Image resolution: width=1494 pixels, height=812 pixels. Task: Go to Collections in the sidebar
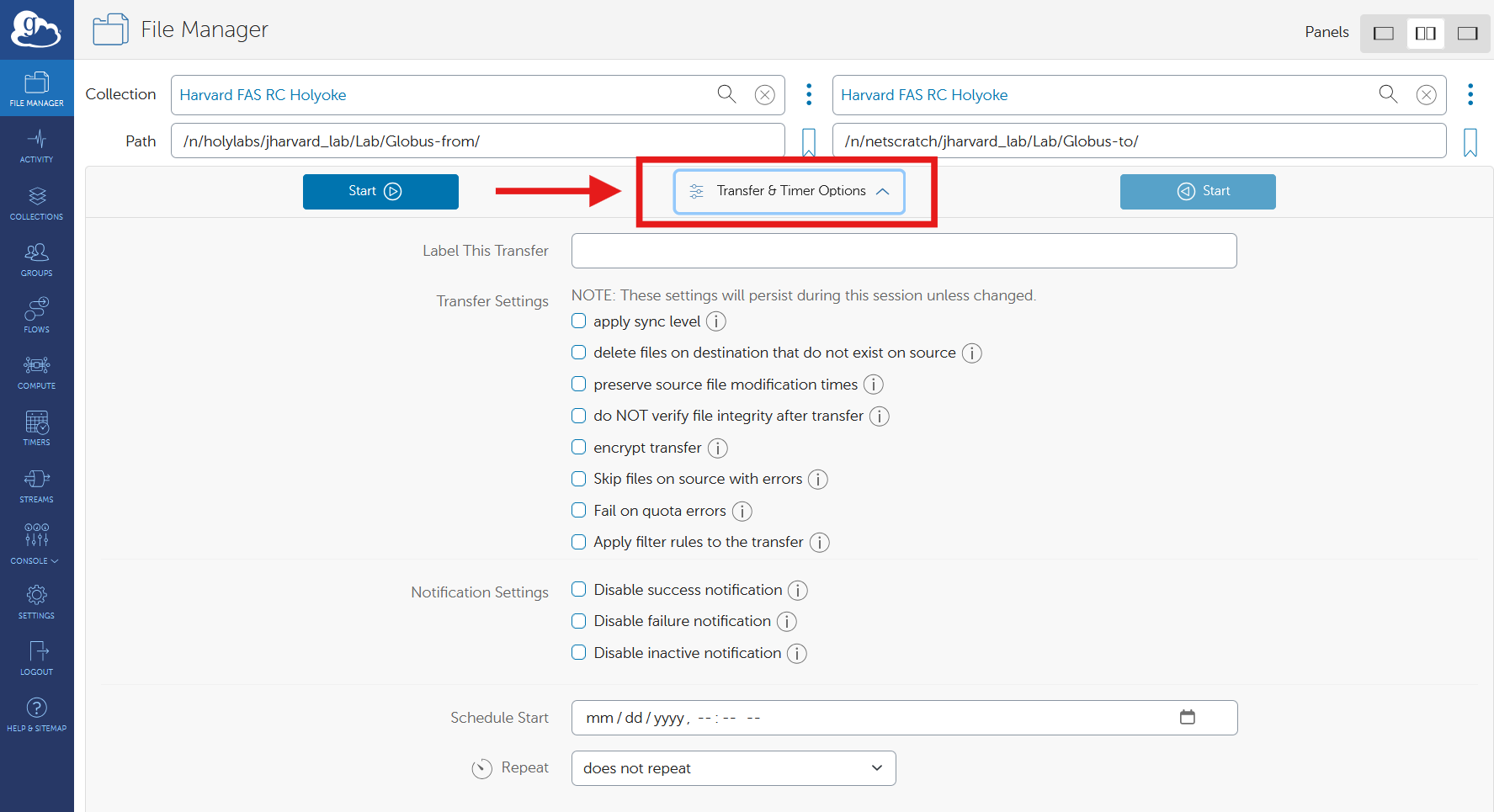point(36,203)
